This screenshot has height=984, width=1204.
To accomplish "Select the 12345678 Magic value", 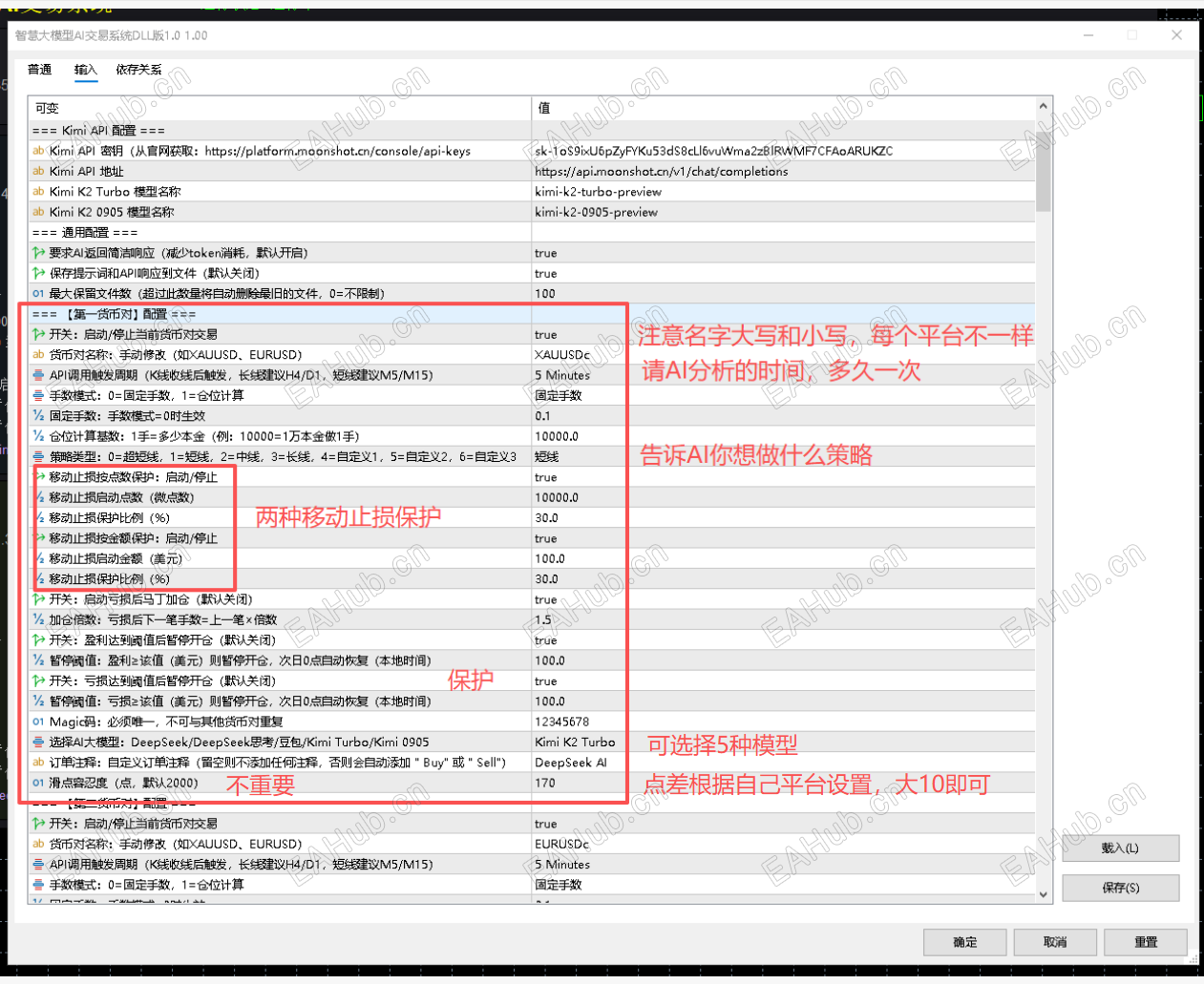I will click(562, 722).
